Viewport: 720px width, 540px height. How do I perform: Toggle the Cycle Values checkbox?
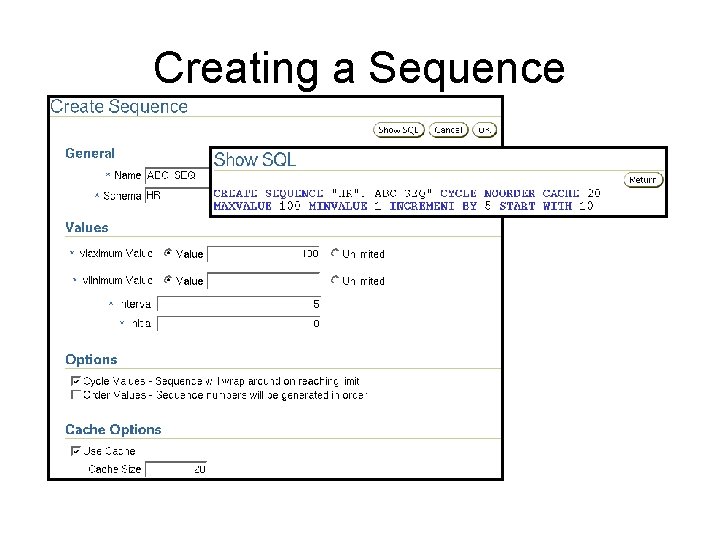tap(76, 381)
